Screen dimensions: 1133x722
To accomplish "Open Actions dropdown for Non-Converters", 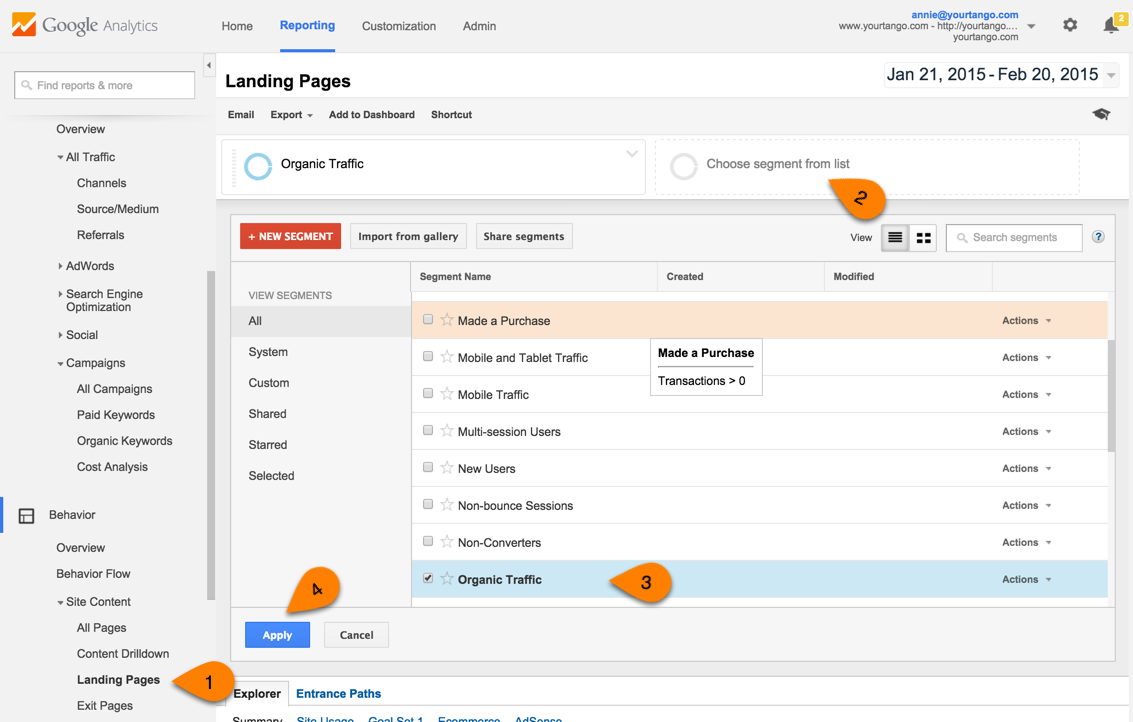I will (1026, 542).
